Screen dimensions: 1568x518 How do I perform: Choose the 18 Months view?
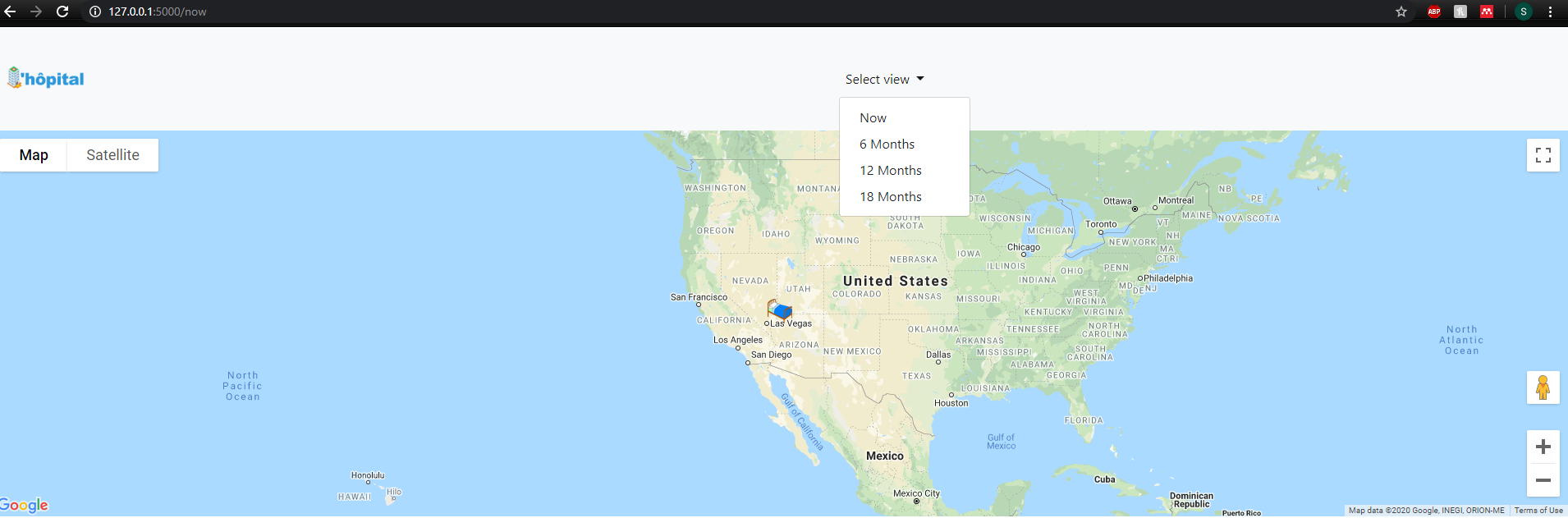[x=905, y=197]
